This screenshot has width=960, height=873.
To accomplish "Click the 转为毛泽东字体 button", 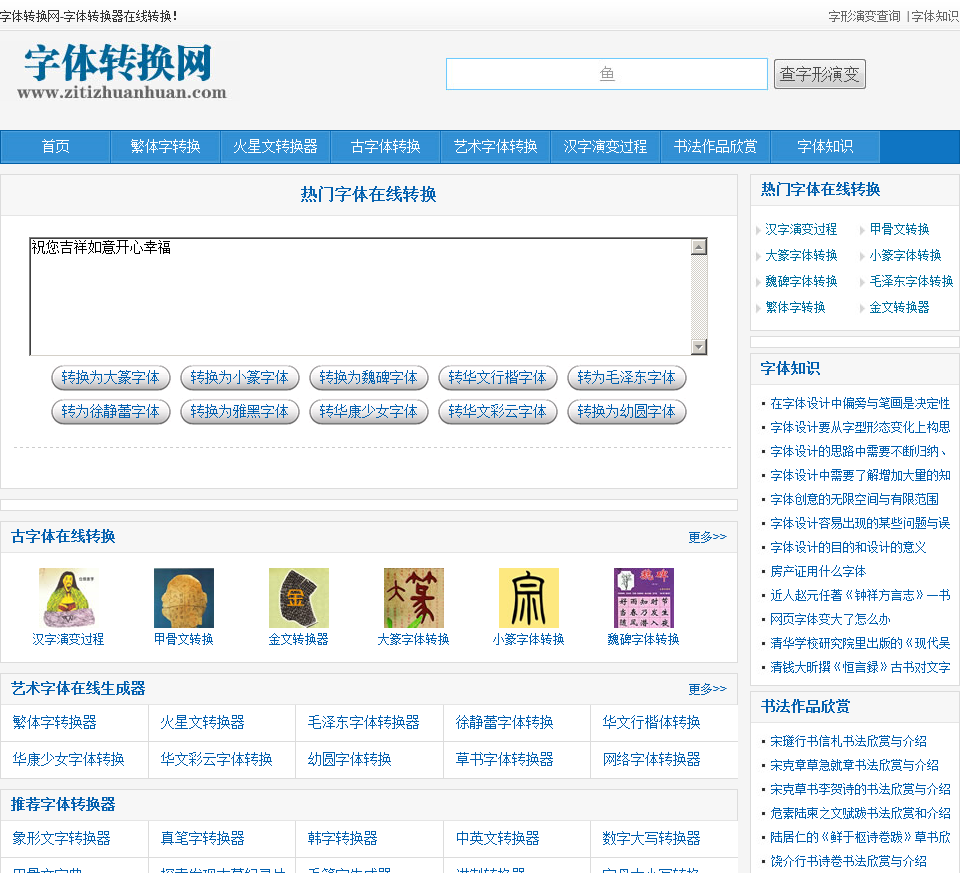I will 627,377.
